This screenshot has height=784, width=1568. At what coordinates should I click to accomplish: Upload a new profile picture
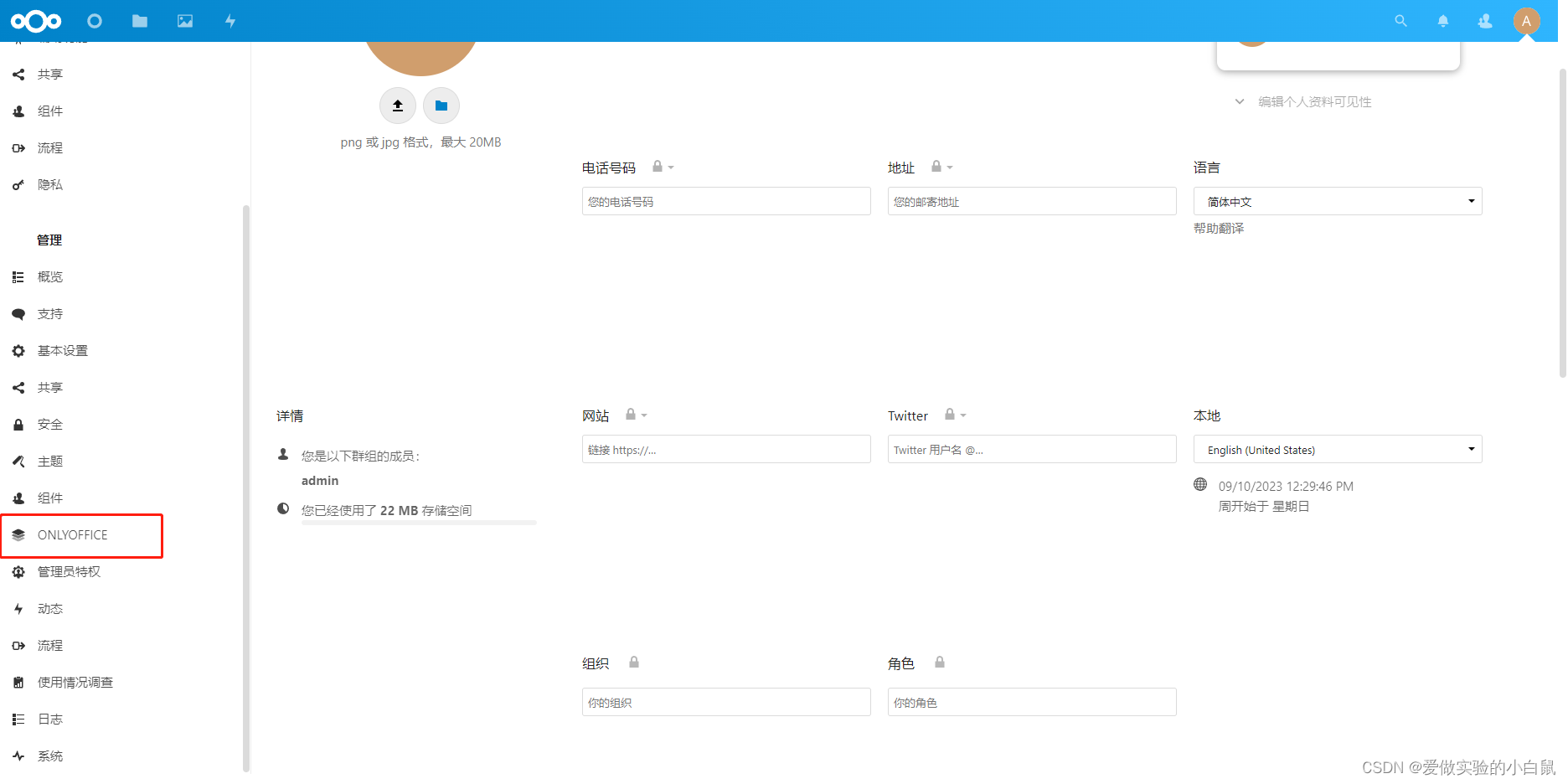coord(398,106)
